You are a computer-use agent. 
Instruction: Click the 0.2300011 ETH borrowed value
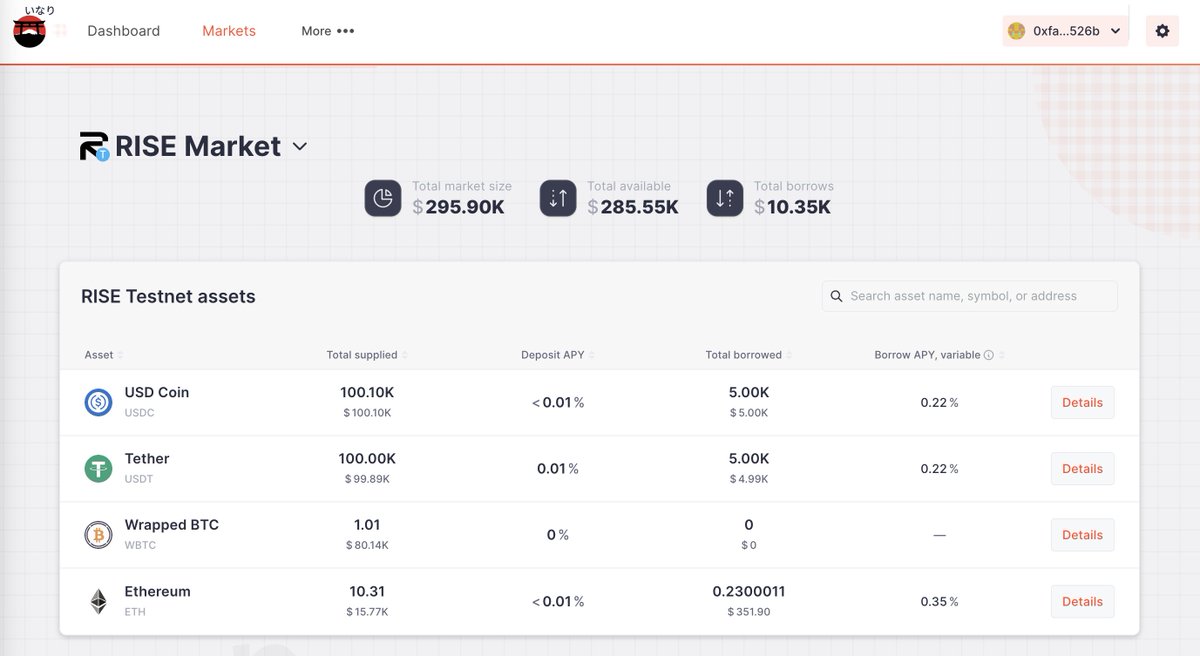point(749,591)
